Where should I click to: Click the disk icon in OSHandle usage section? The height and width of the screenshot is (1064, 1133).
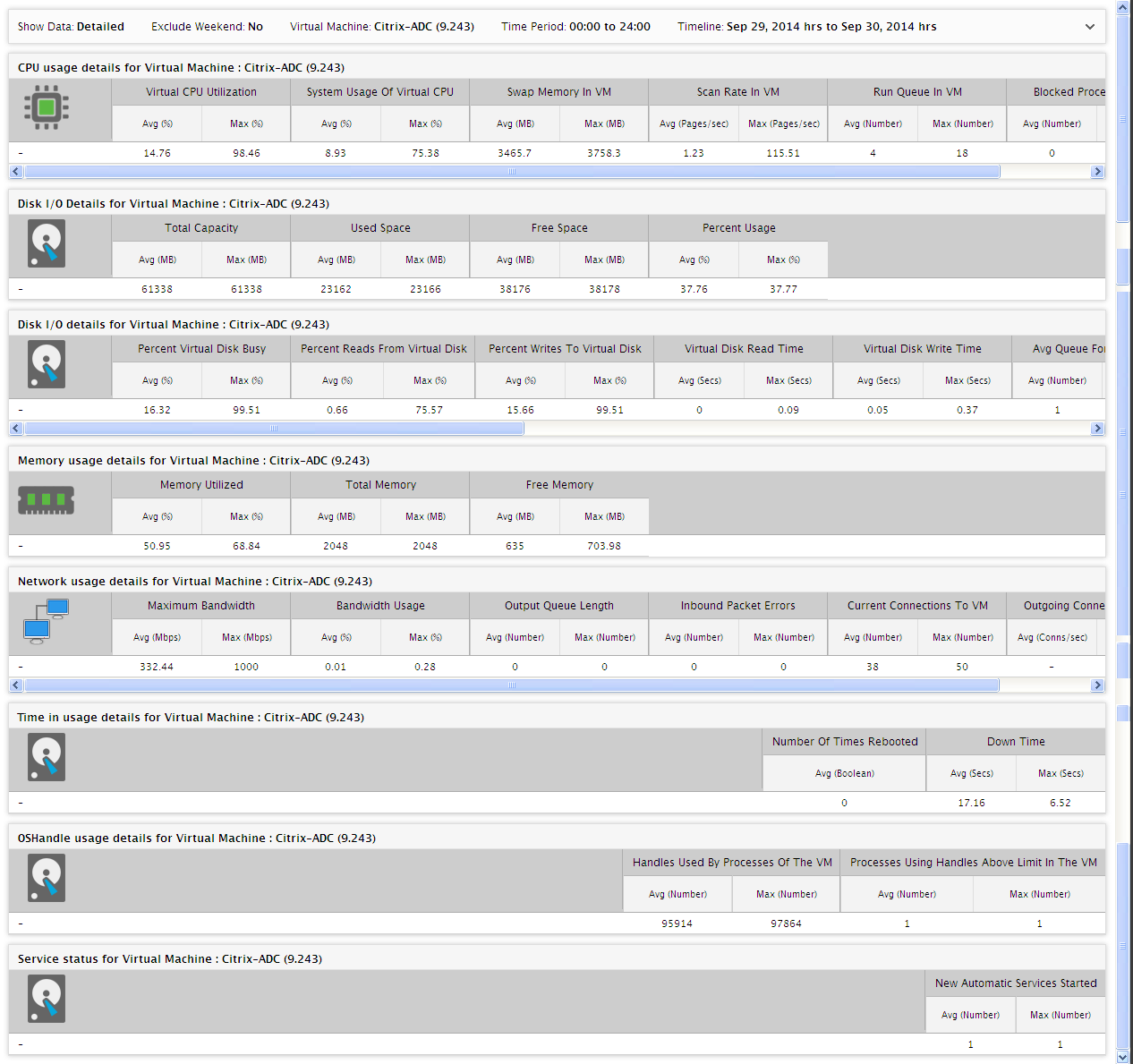click(x=47, y=879)
